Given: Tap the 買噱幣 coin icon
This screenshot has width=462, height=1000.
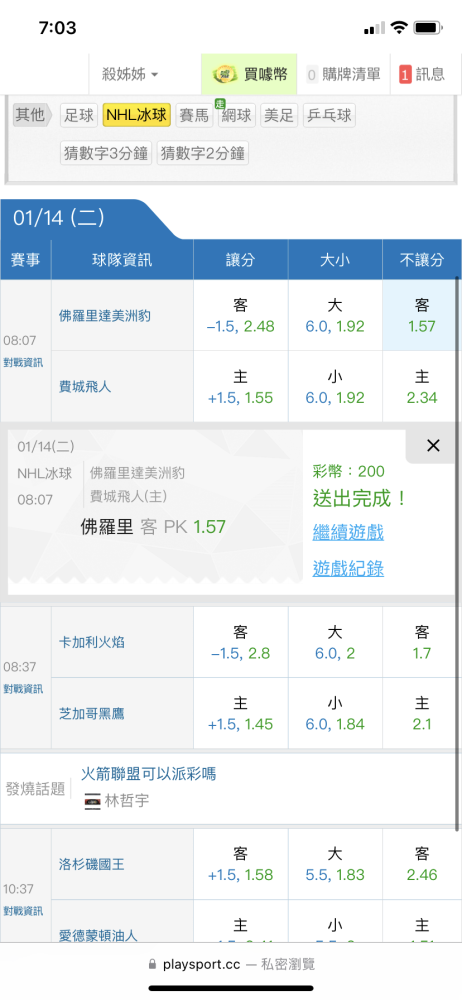Looking at the screenshot, I should click(224, 74).
